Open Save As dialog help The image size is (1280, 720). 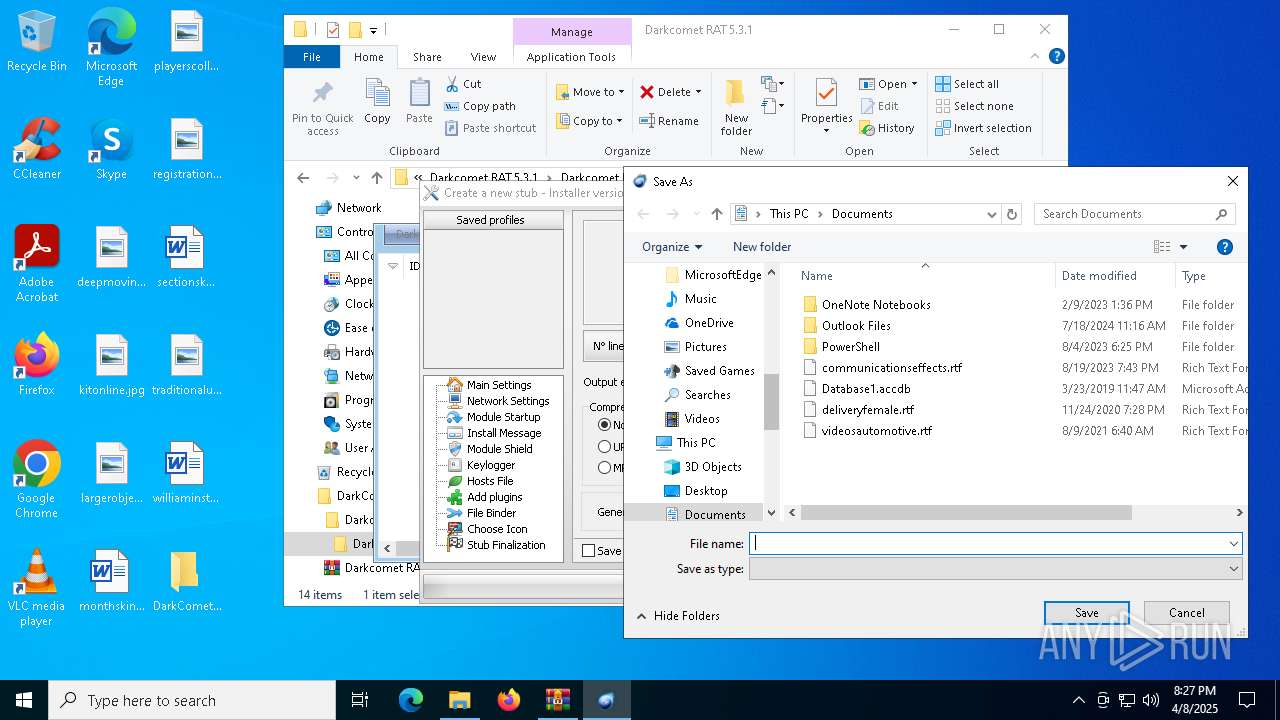click(x=1224, y=247)
